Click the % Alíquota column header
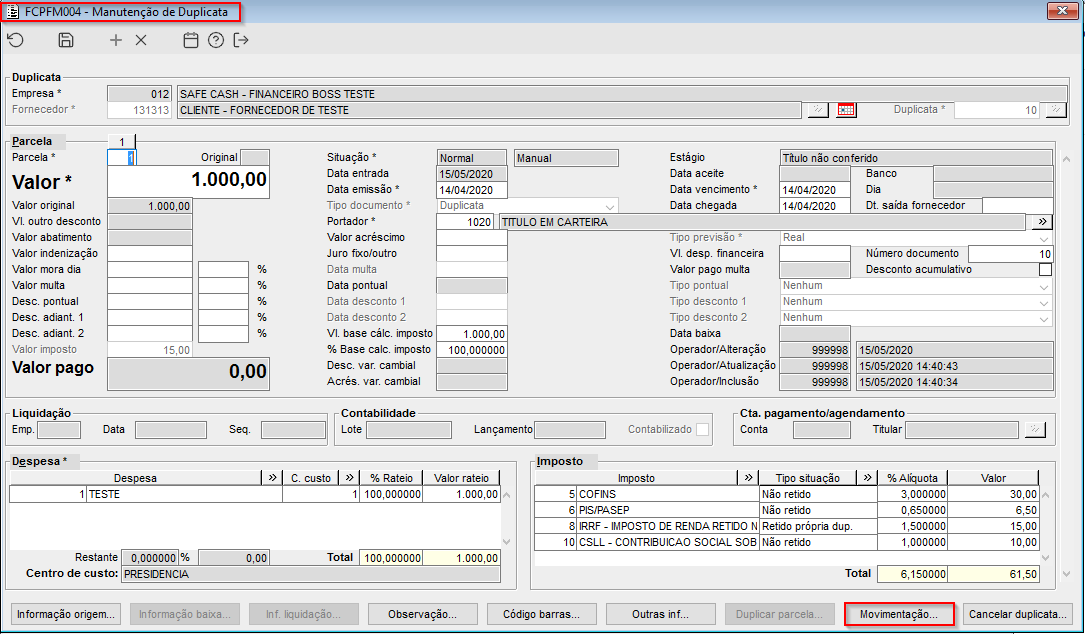 913,478
